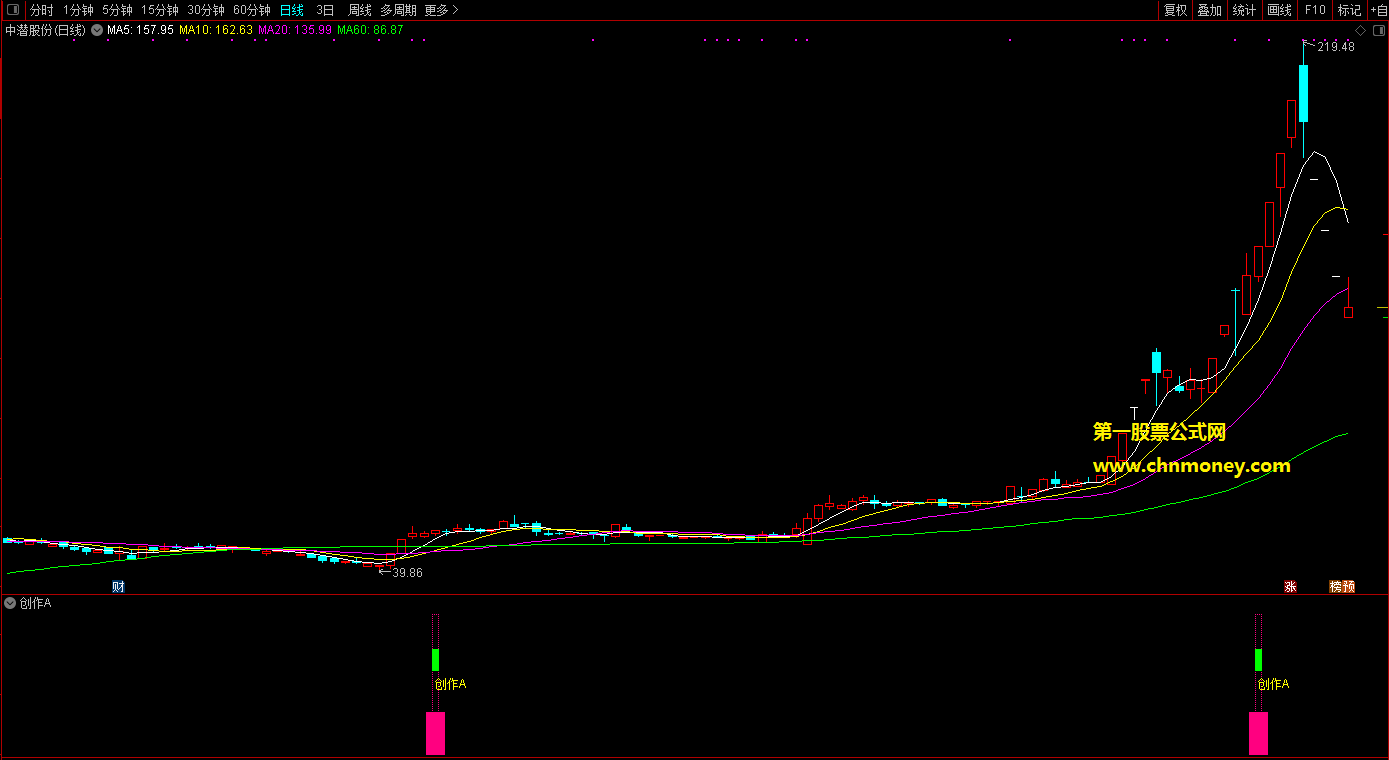The width and height of the screenshot is (1389, 760).
Task: Select the left green signal bar
Action: (x=435, y=660)
